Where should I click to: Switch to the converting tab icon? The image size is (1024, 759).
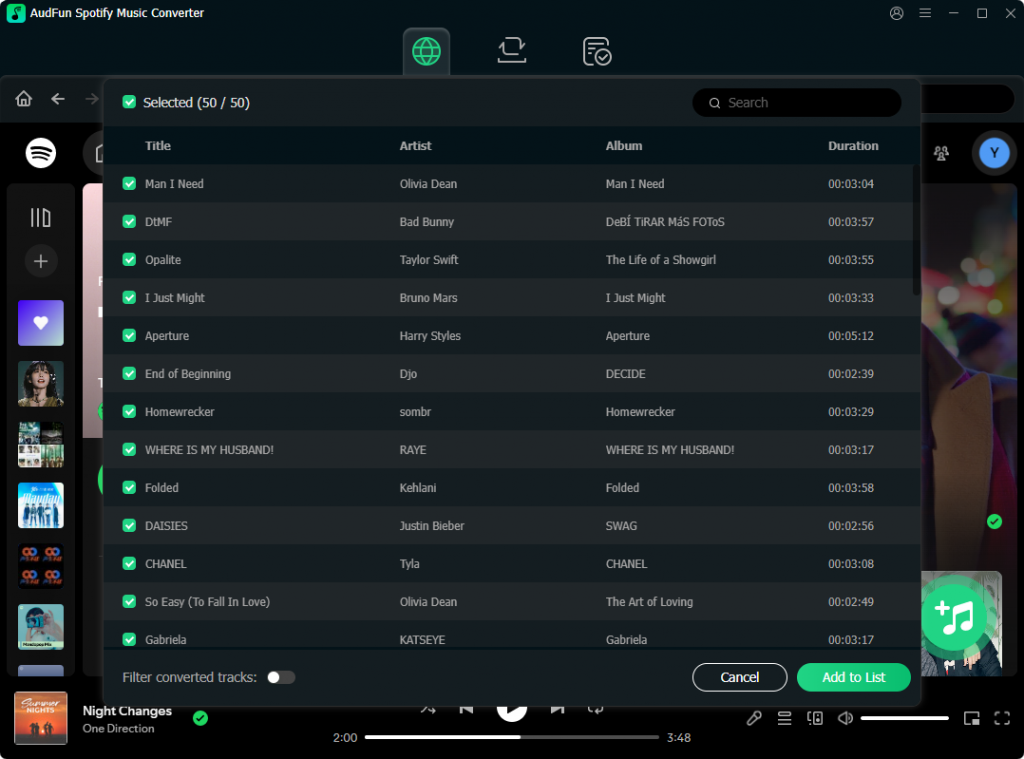tap(512, 51)
